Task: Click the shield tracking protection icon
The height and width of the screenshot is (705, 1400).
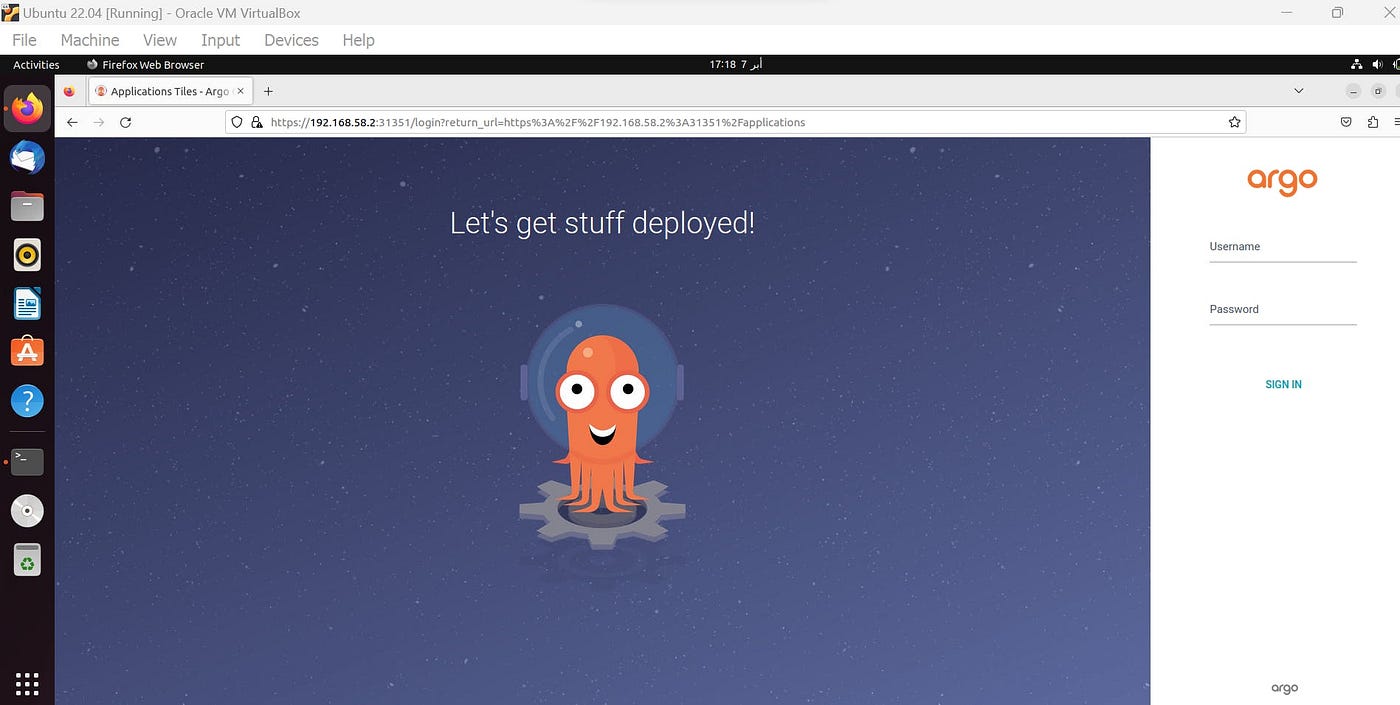Action: (237, 122)
